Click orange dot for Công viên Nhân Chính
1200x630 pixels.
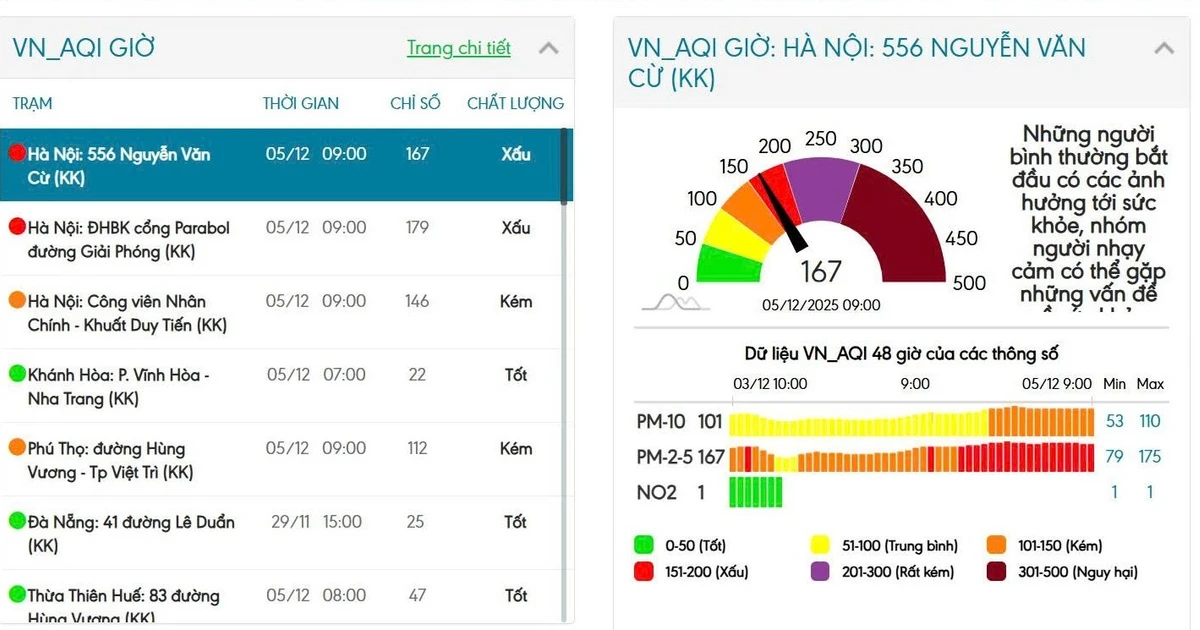(x=17, y=300)
